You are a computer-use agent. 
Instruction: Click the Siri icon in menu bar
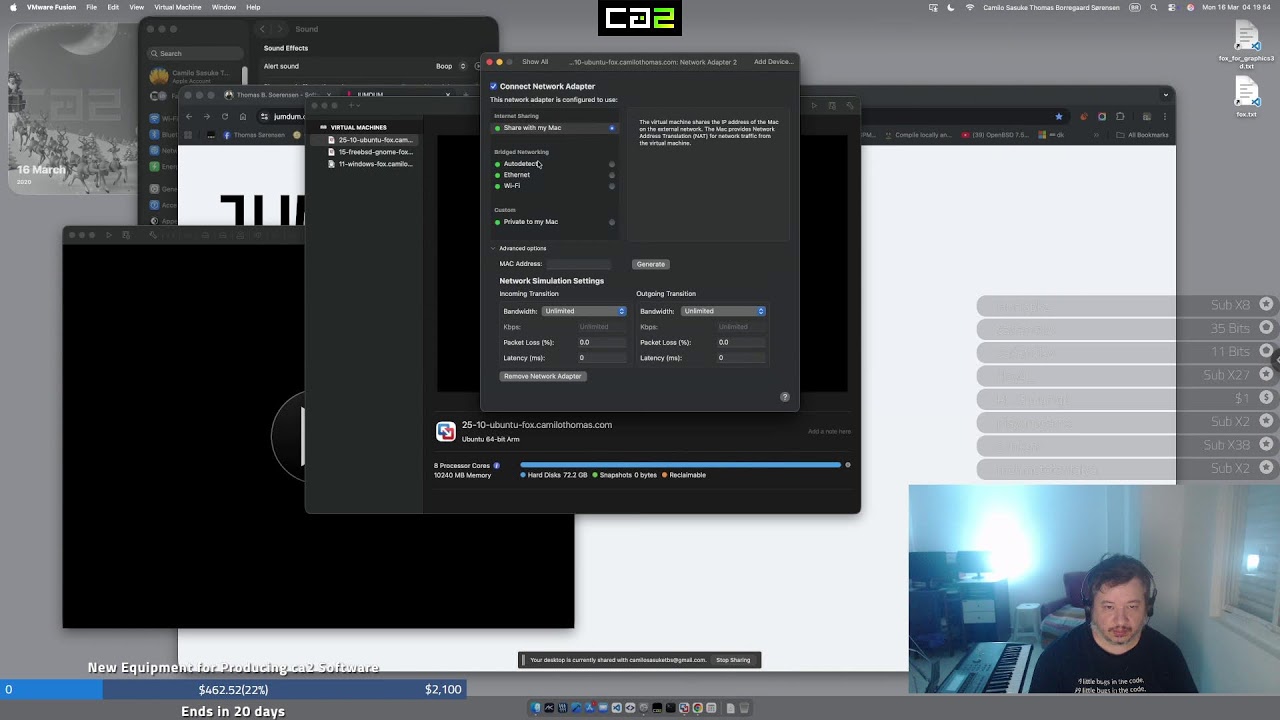[x=1190, y=7]
